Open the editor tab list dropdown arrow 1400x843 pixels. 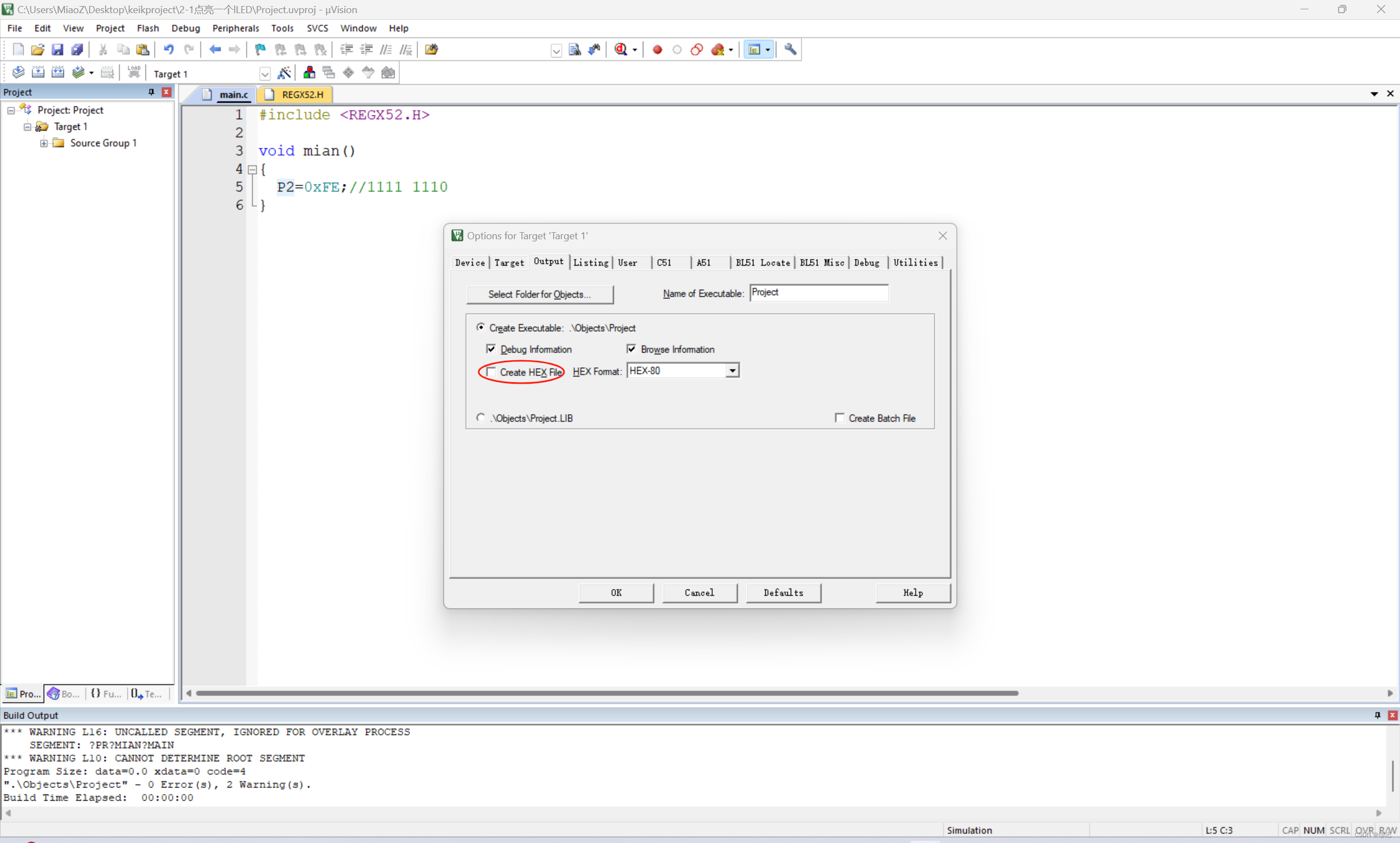click(x=1374, y=94)
